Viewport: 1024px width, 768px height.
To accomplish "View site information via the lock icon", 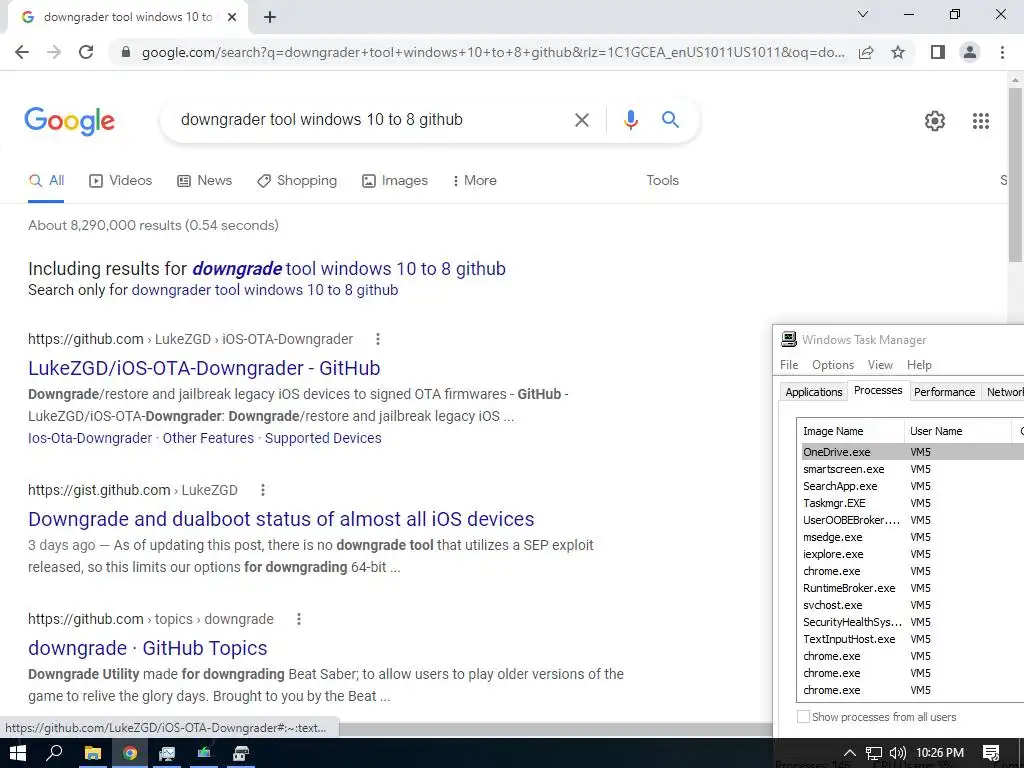I will (126, 52).
